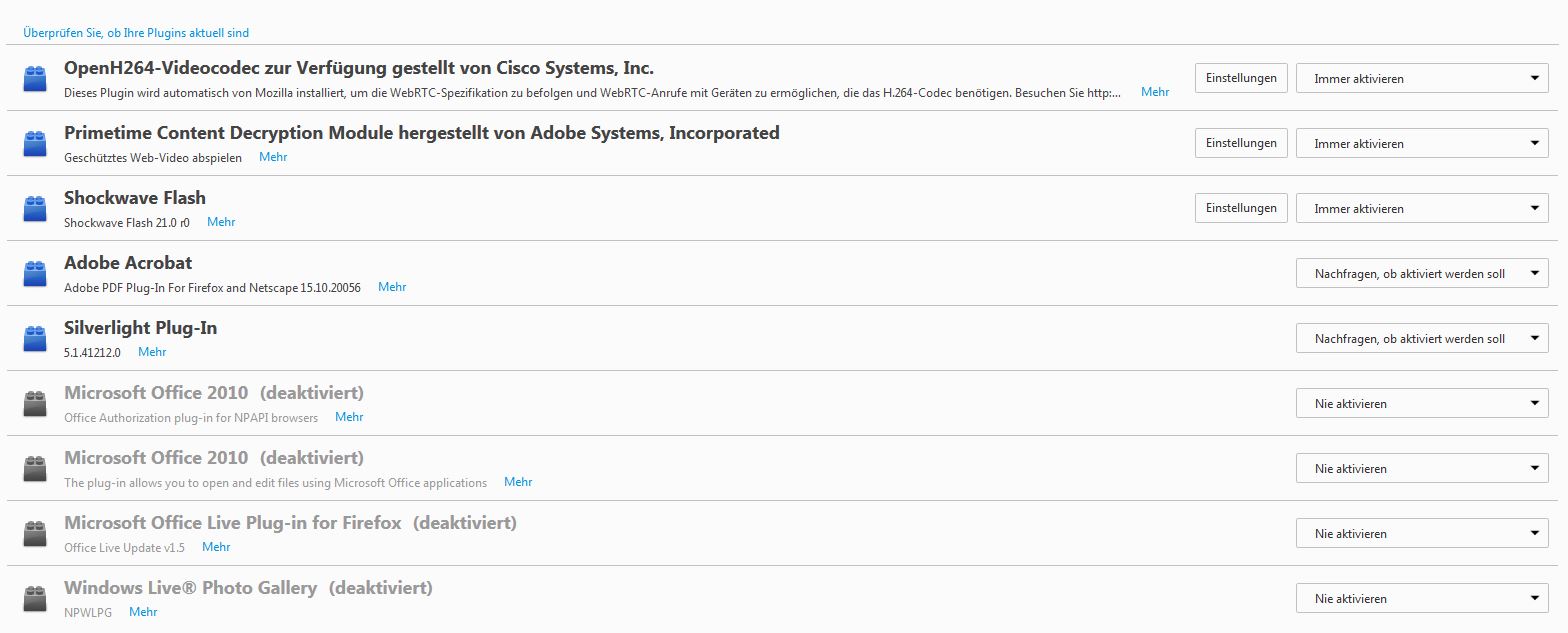Select the Microsoft Office Live Plug-in title
Screen dimensions: 1568x633
pos(233,523)
